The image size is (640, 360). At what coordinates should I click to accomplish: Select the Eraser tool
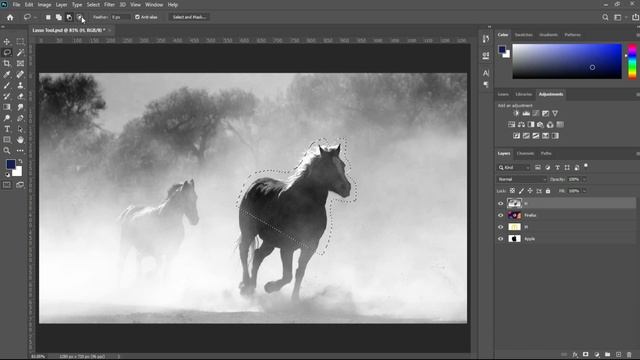[x=20, y=96]
